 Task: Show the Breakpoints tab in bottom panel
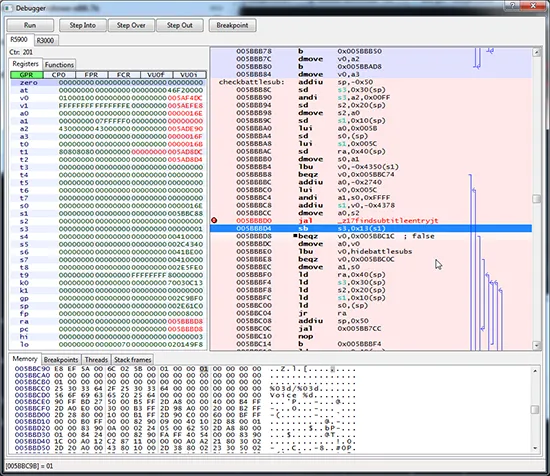tap(61, 360)
